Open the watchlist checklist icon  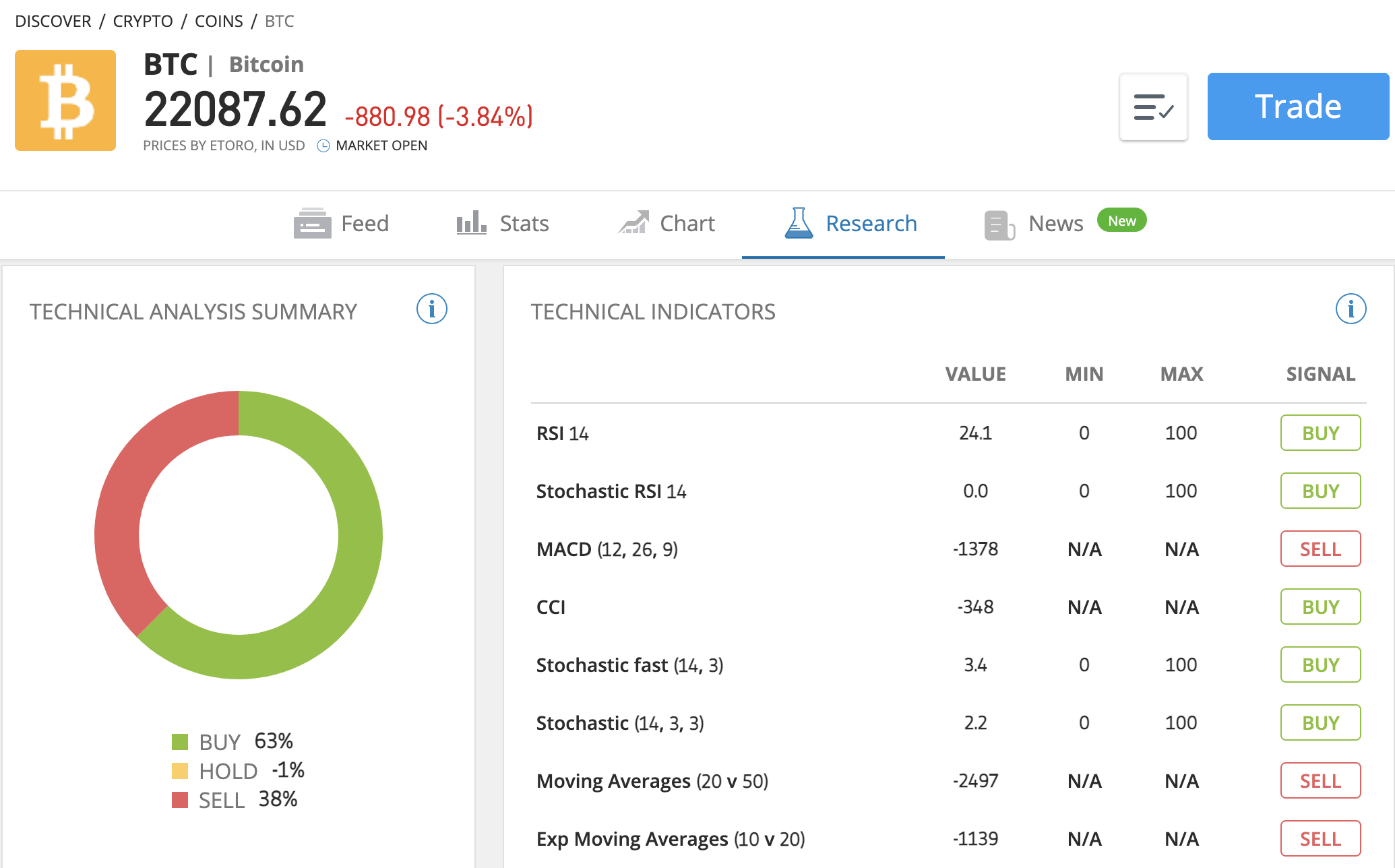pyautogui.click(x=1153, y=107)
